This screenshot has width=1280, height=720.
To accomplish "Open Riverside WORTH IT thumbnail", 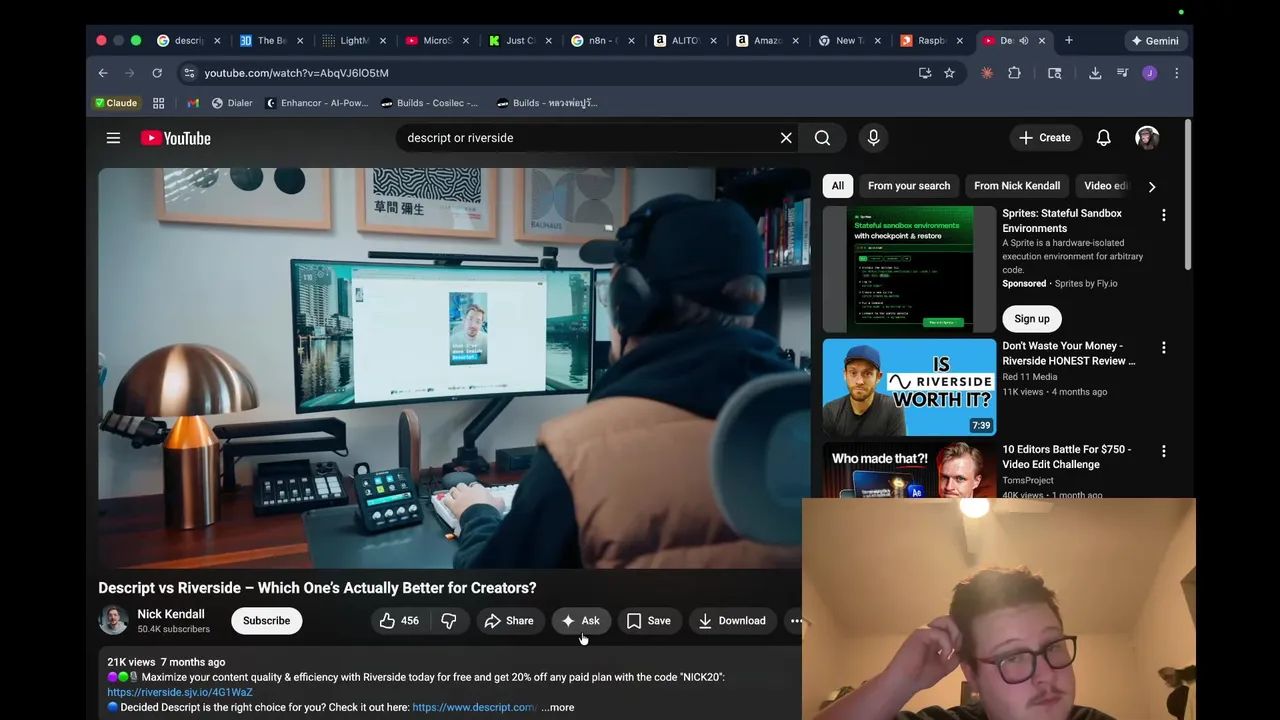I will (x=909, y=388).
